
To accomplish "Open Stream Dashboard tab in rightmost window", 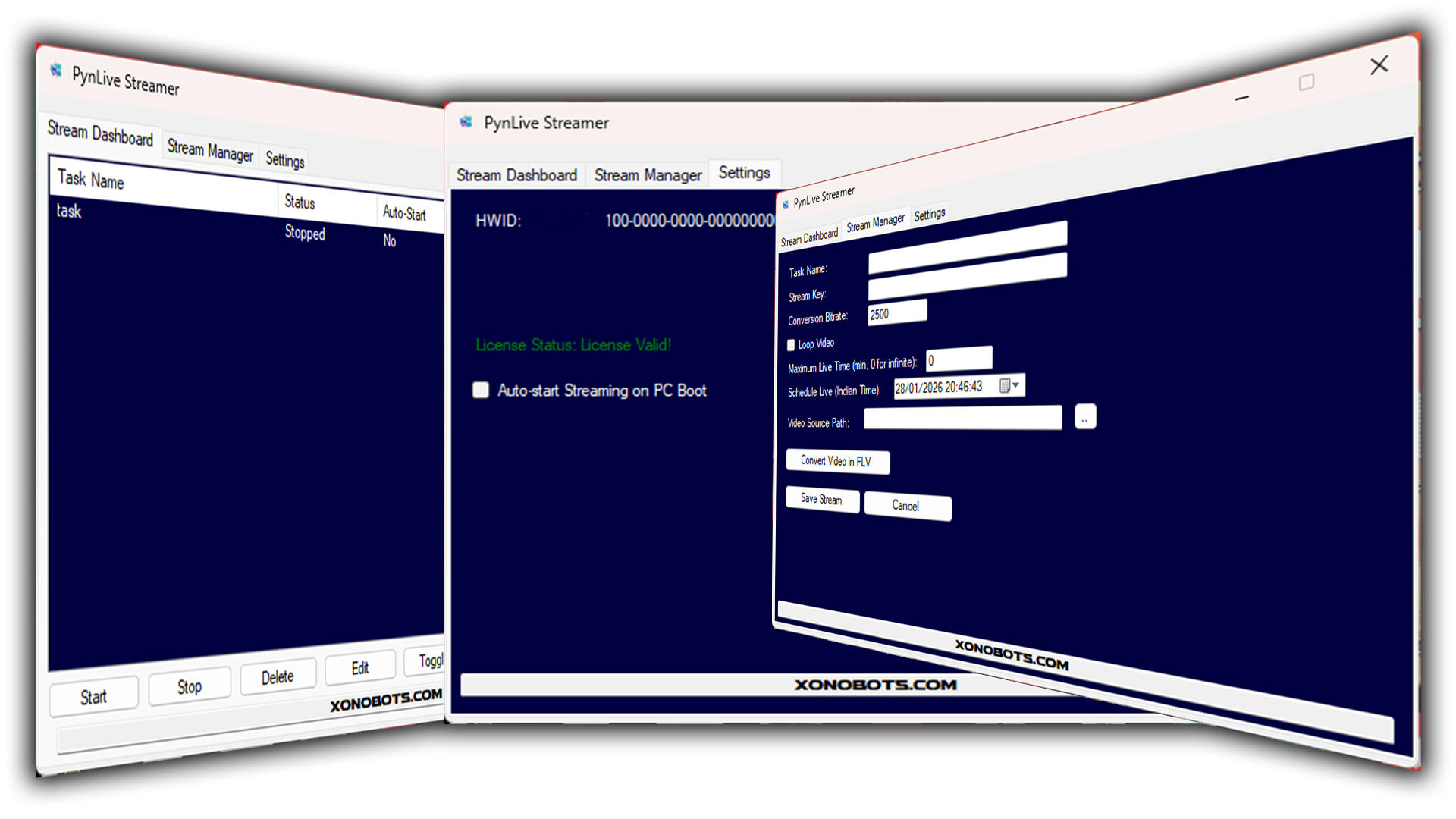I will click(x=809, y=237).
